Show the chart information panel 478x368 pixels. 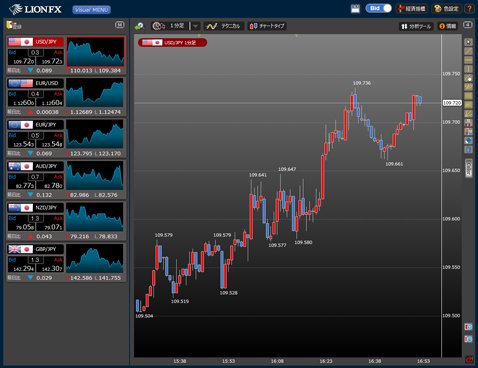pyautogui.click(x=448, y=26)
